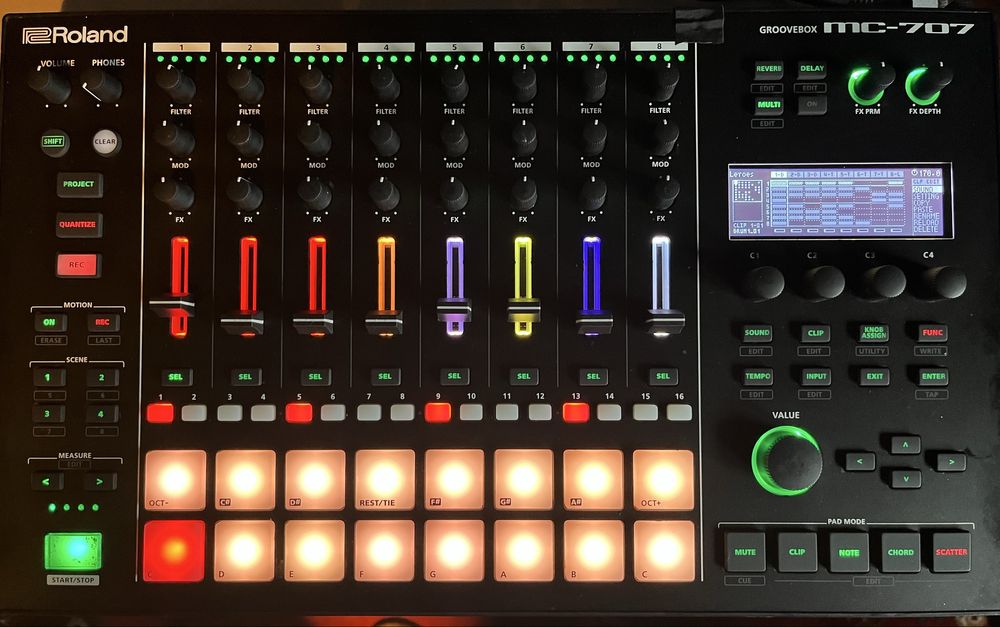Touch the C1 control knob
The width and height of the screenshot is (1000, 627).
point(763,283)
